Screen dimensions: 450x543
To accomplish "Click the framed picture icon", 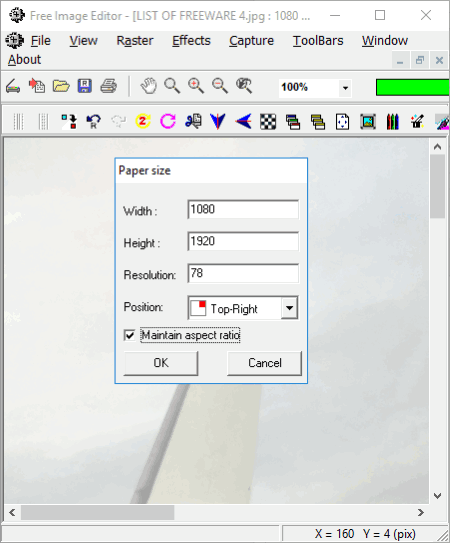I will click(368, 122).
